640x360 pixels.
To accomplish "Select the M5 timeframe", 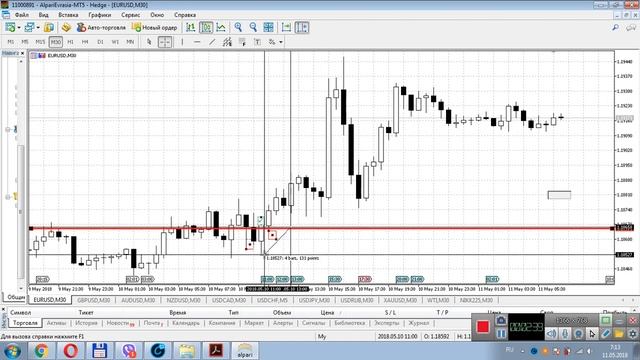I will (25, 42).
